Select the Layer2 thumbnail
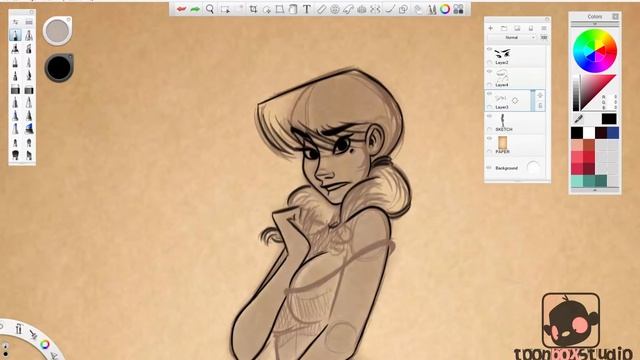Screen dimensions: 640x360 502,53
